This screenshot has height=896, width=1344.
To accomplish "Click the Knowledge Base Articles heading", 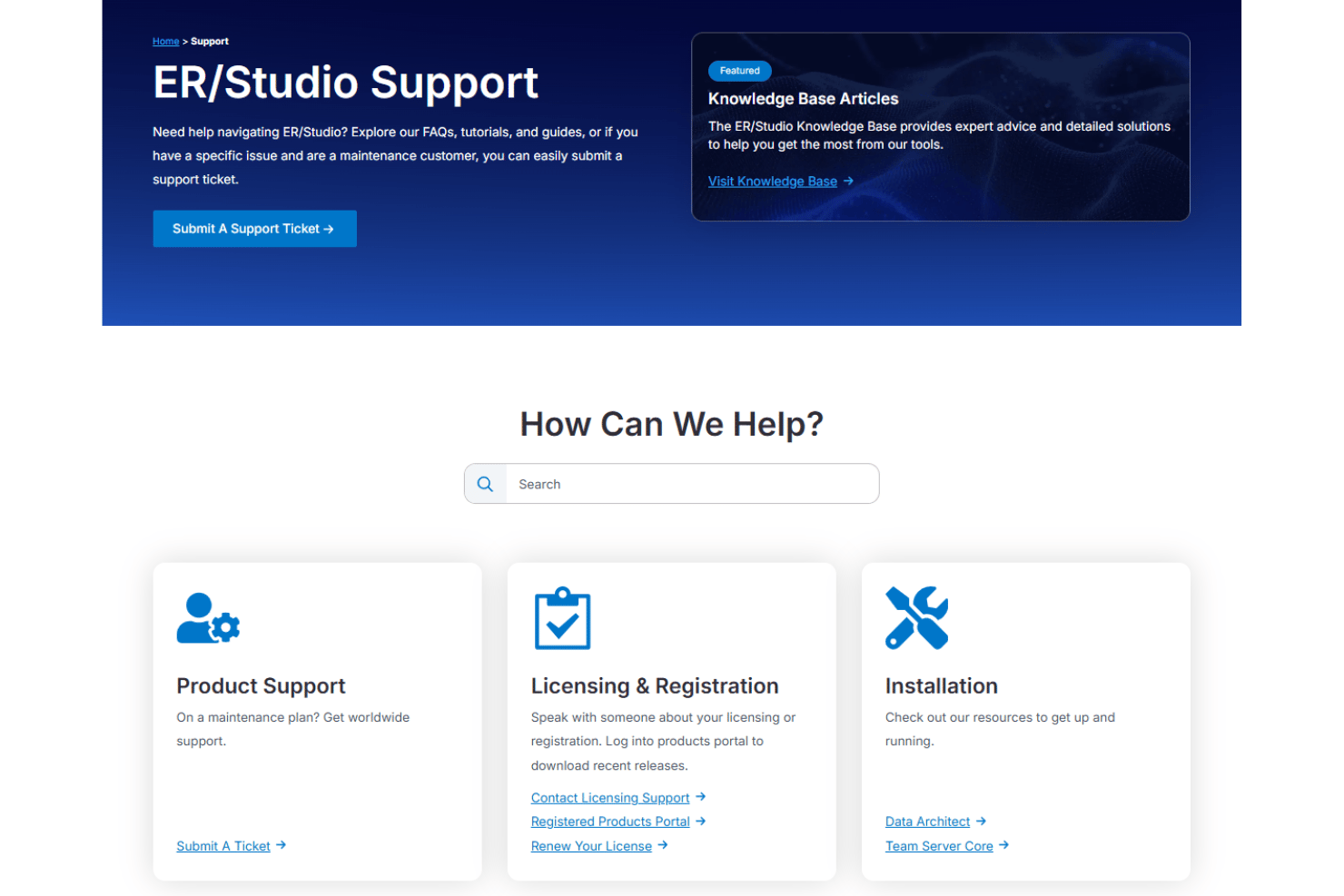I will (x=804, y=98).
